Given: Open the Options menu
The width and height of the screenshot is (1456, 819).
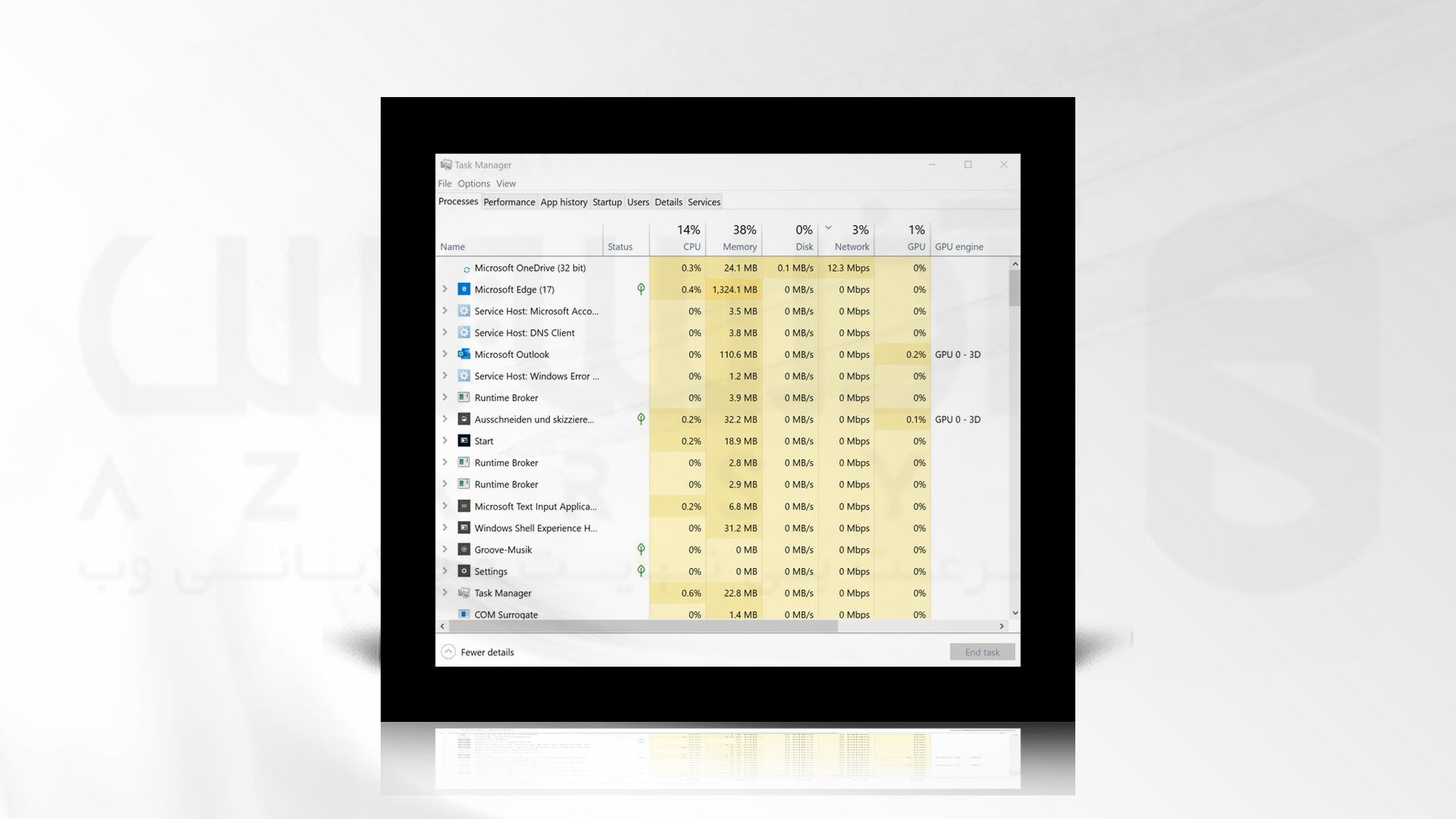Looking at the screenshot, I should (x=474, y=184).
